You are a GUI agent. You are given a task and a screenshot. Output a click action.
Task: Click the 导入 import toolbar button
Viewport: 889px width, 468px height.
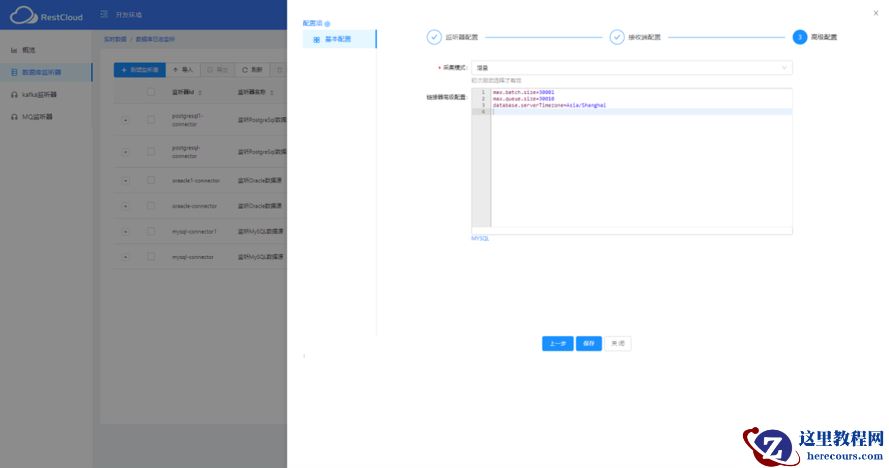pos(183,70)
